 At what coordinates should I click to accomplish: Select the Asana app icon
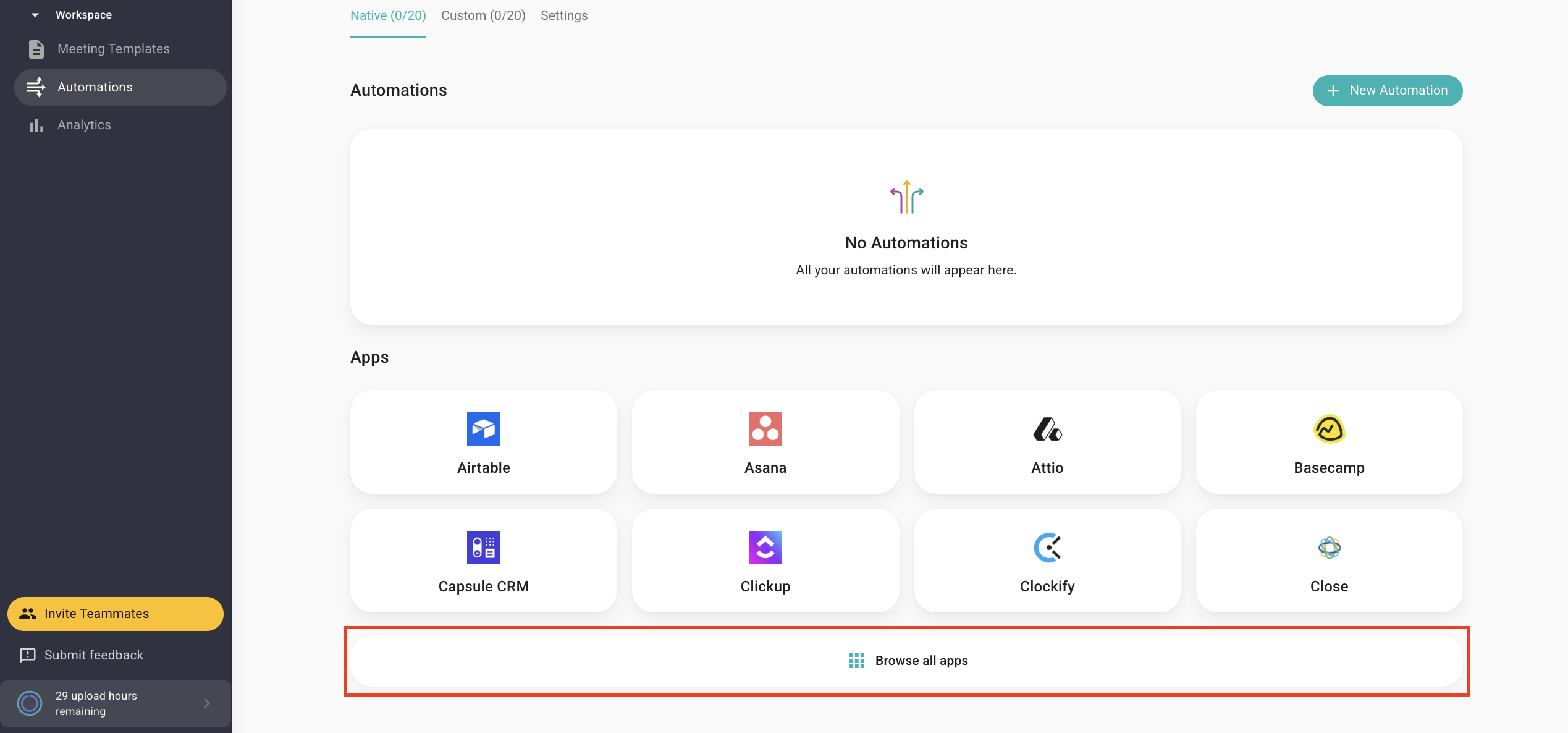[x=765, y=429]
